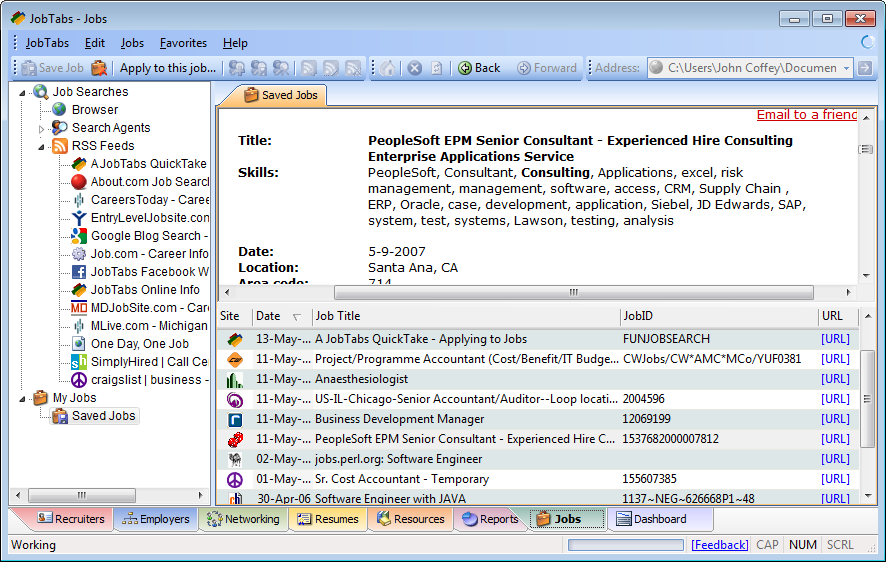The height and width of the screenshot is (562, 886).
Task: Click the delete job briefcase icon
Action: click(x=99, y=68)
